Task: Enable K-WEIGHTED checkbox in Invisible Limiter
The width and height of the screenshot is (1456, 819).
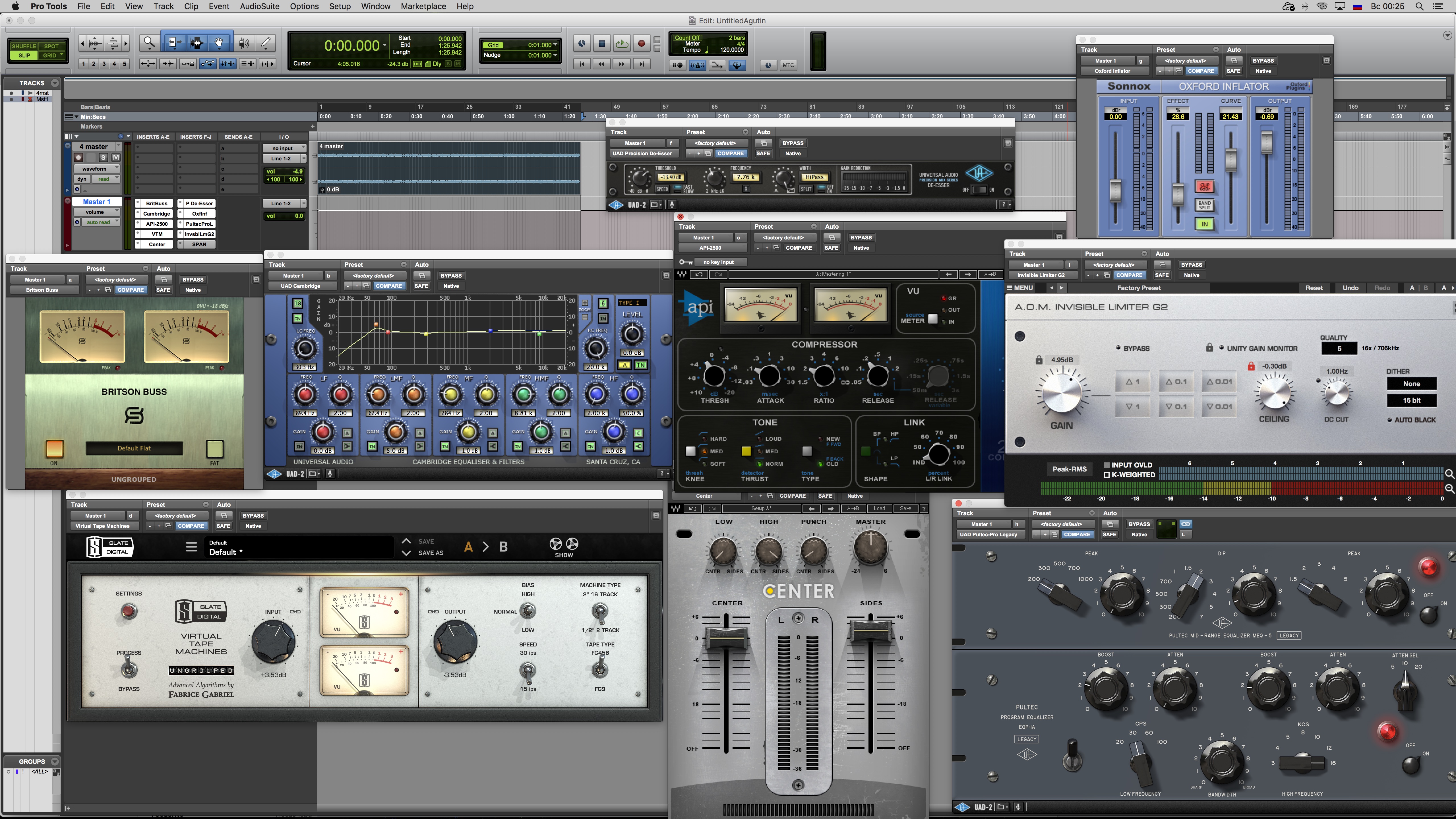Action: [x=1107, y=475]
